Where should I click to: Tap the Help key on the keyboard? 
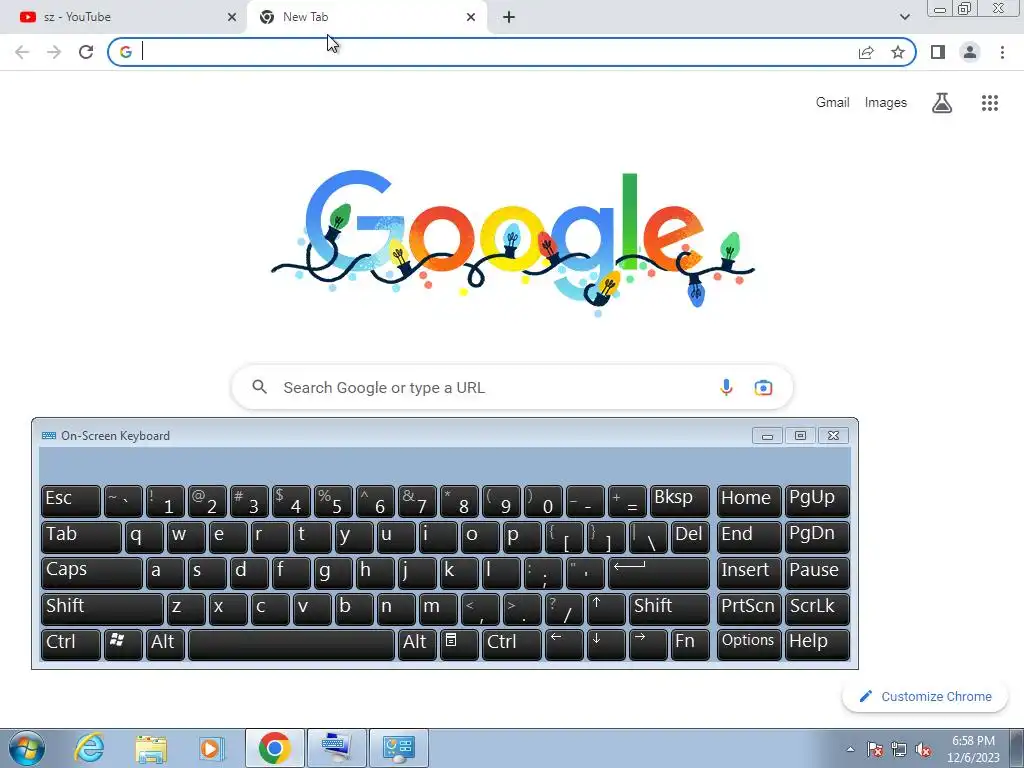click(817, 644)
